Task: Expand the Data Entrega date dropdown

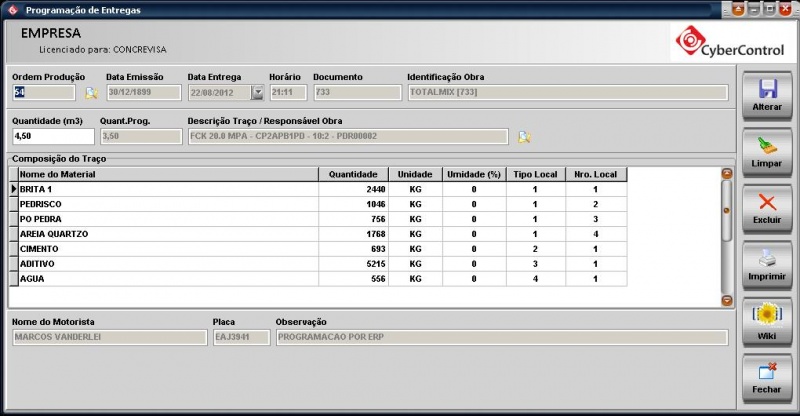Action: (257, 93)
